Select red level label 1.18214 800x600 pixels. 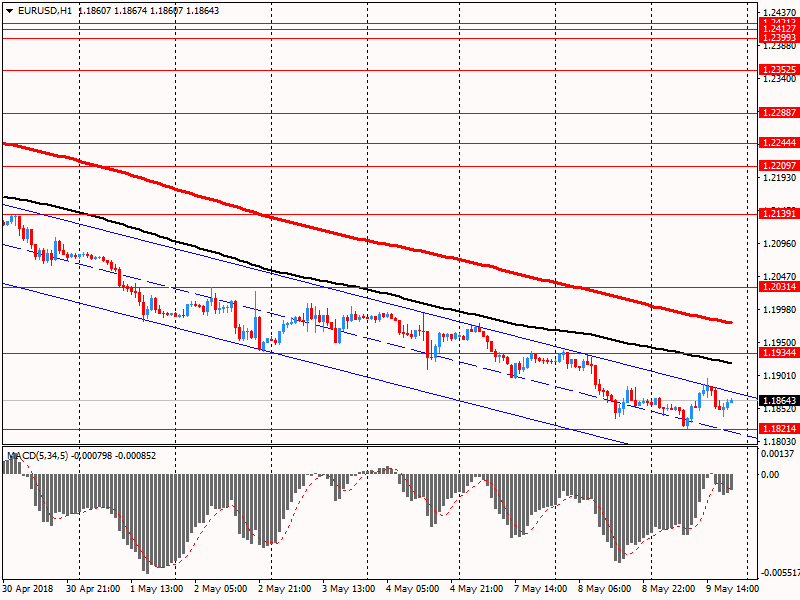click(779, 429)
